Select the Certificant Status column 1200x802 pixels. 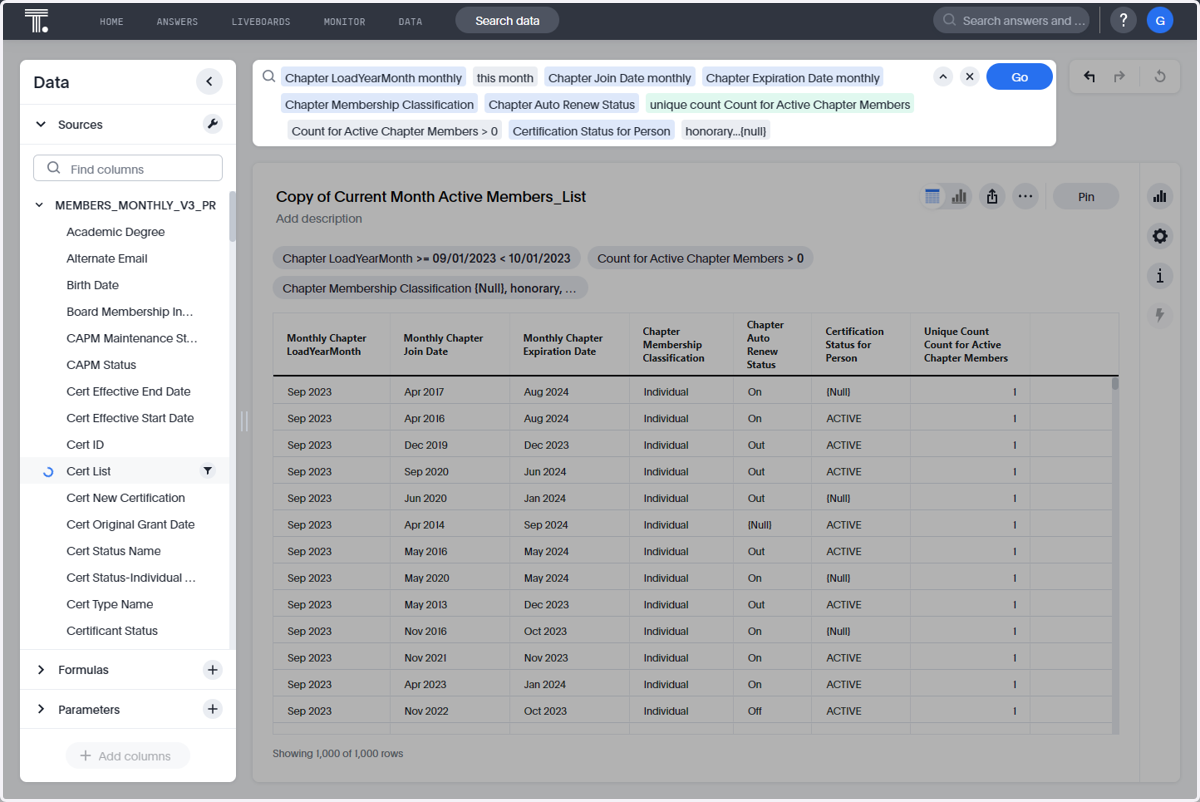[x=112, y=631]
